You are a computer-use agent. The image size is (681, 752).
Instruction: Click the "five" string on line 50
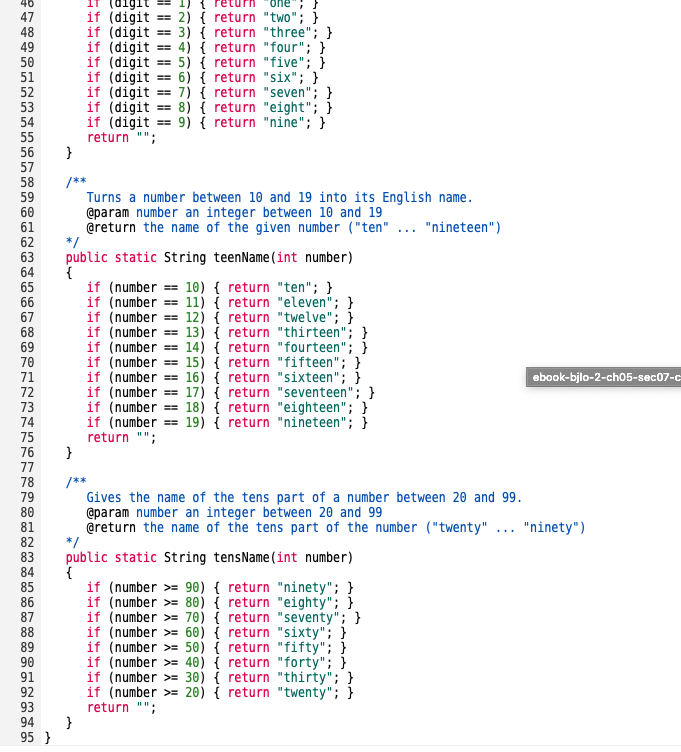pos(284,63)
